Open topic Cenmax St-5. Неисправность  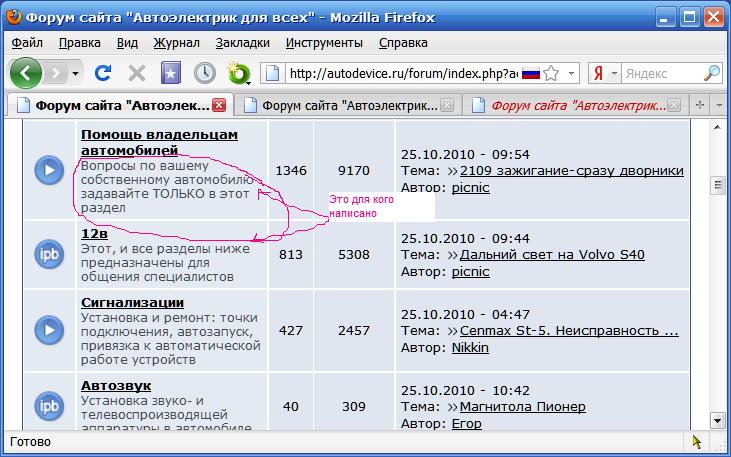pyautogui.click(x=569, y=331)
